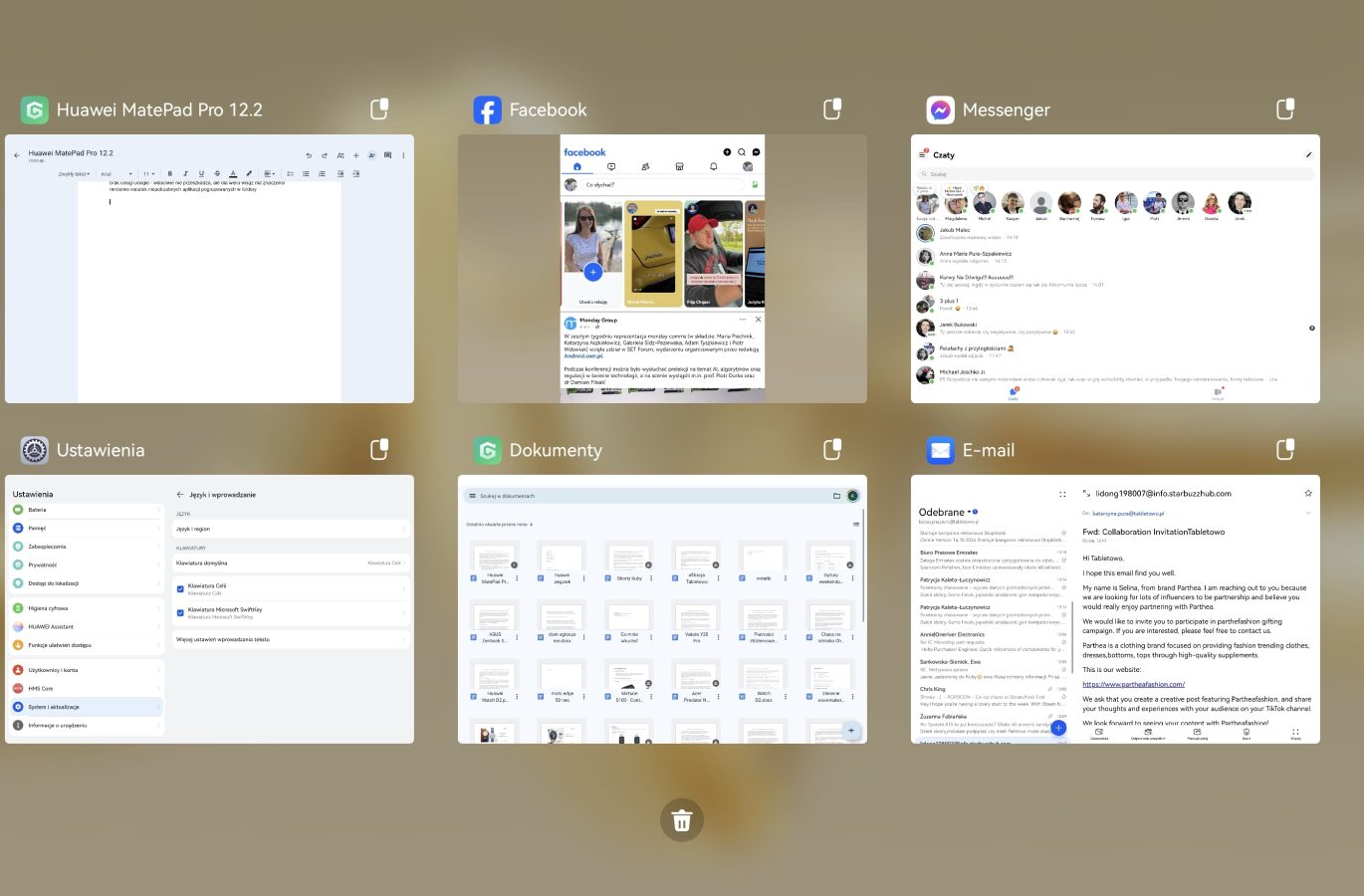
Task: Click the Messenger compose pencil icon
Action: pyautogui.click(x=1308, y=155)
